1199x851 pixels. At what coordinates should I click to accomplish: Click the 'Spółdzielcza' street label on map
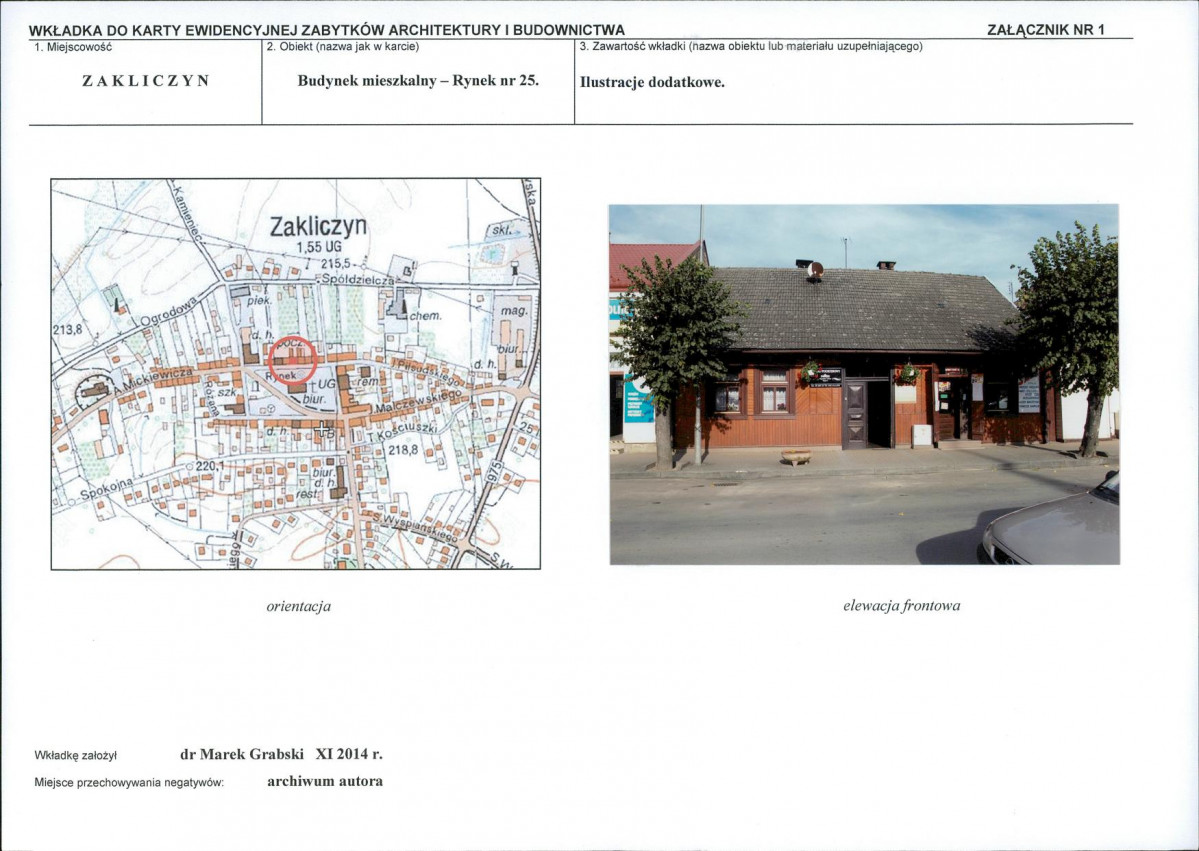coord(358,280)
